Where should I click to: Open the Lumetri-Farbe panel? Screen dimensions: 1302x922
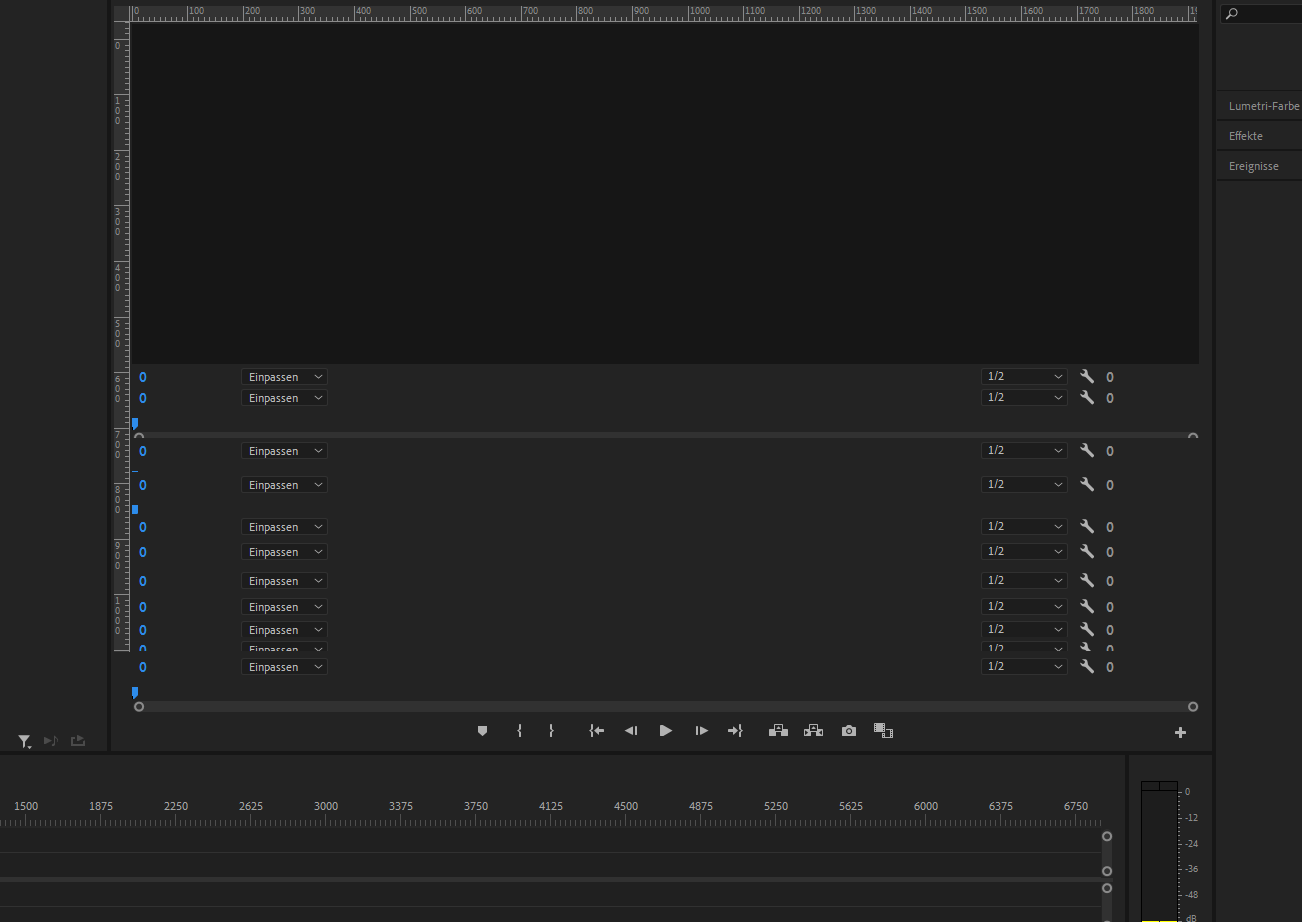point(1264,106)
